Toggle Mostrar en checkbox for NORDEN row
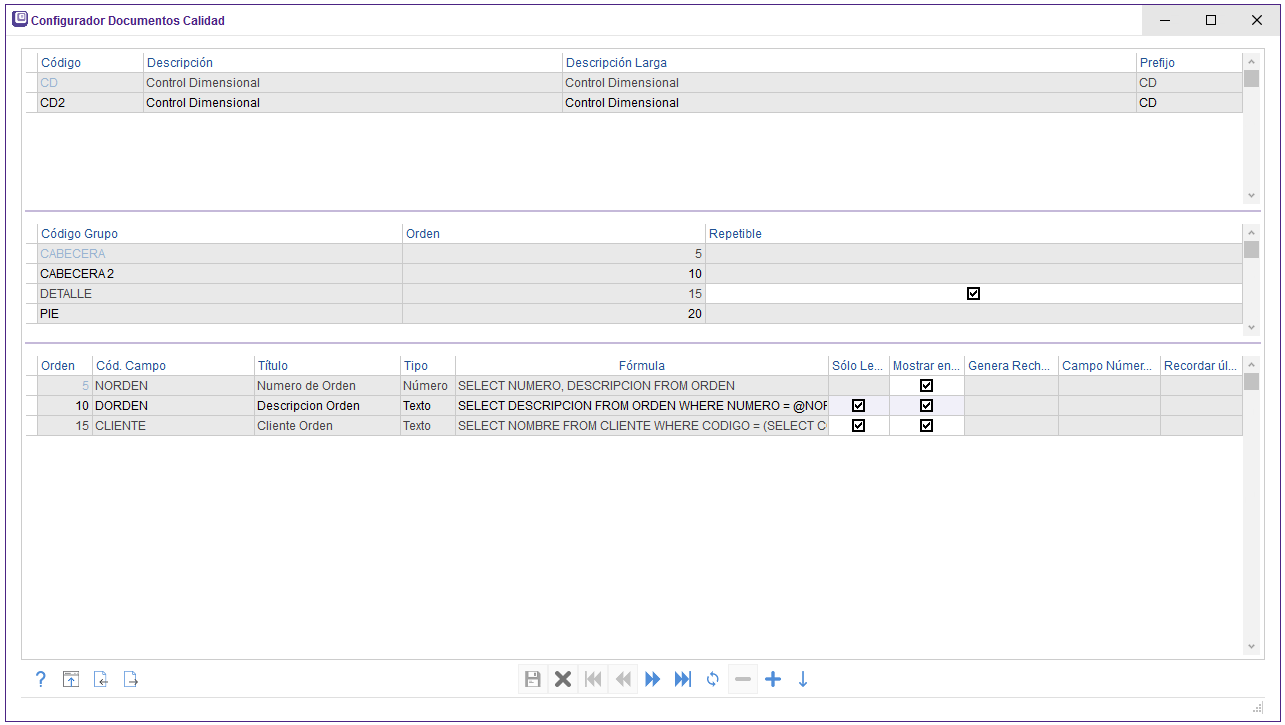1285x725 pixels. click(926, 386)
